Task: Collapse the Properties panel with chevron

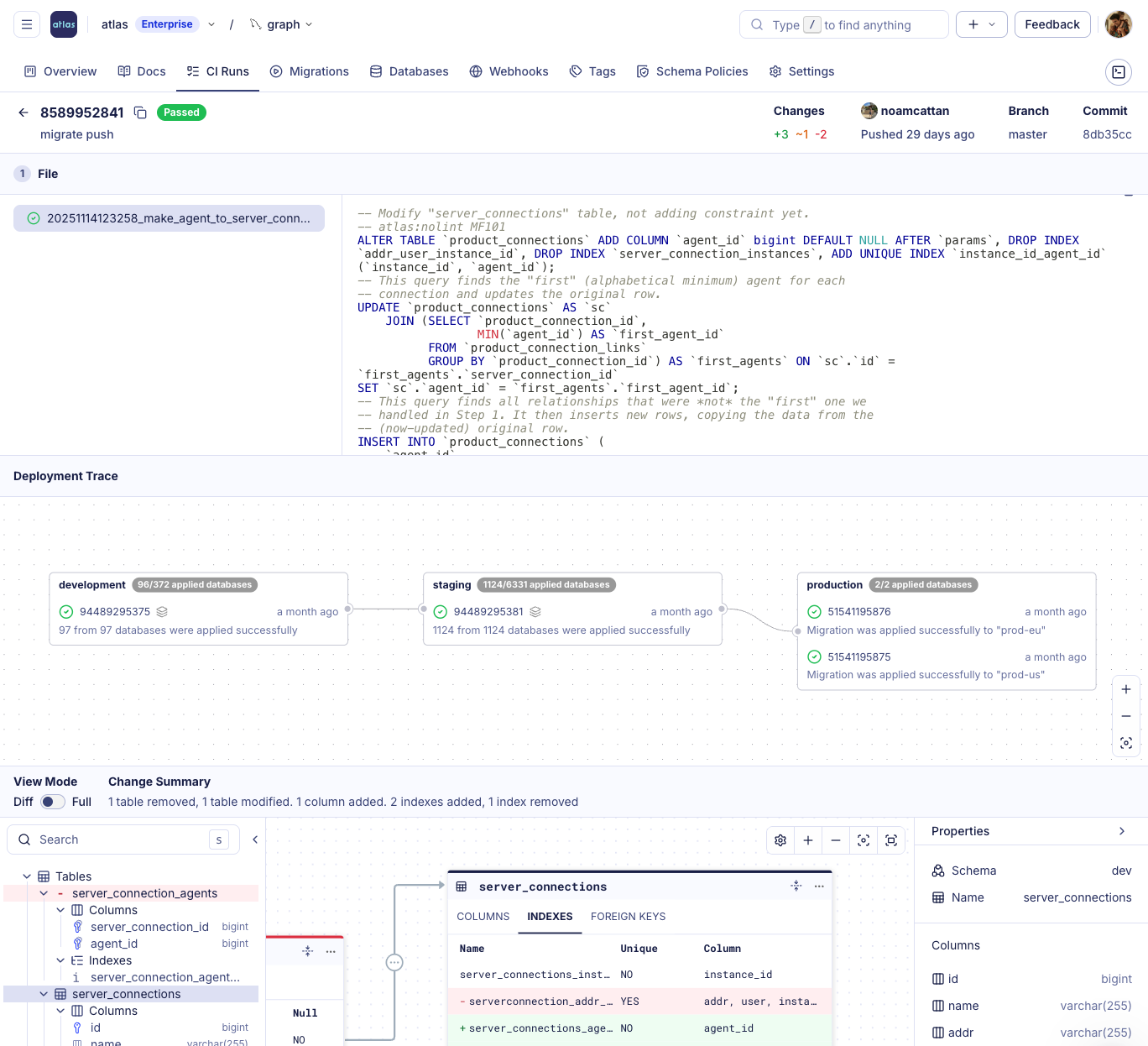Action: [x=1122, y=831]
